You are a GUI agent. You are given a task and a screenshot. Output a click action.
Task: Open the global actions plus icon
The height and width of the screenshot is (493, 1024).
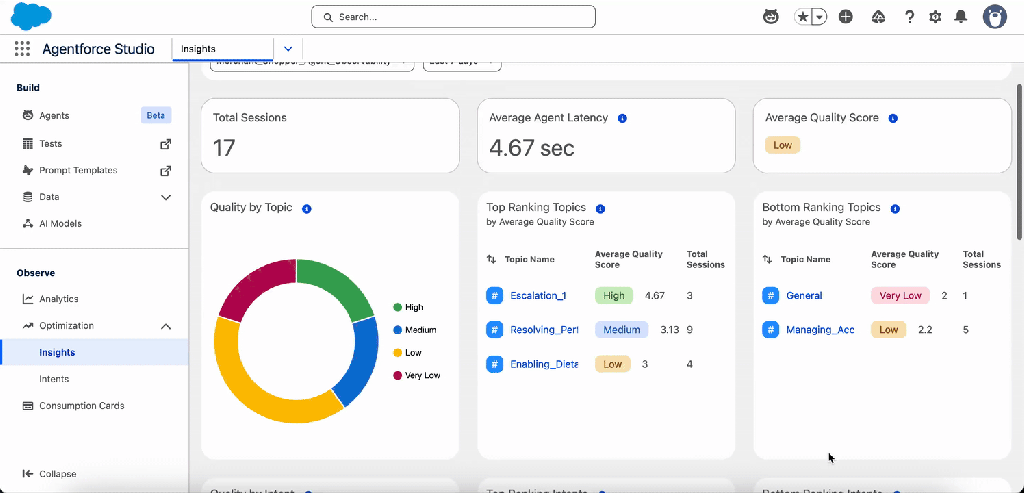(x=846, y=17)
